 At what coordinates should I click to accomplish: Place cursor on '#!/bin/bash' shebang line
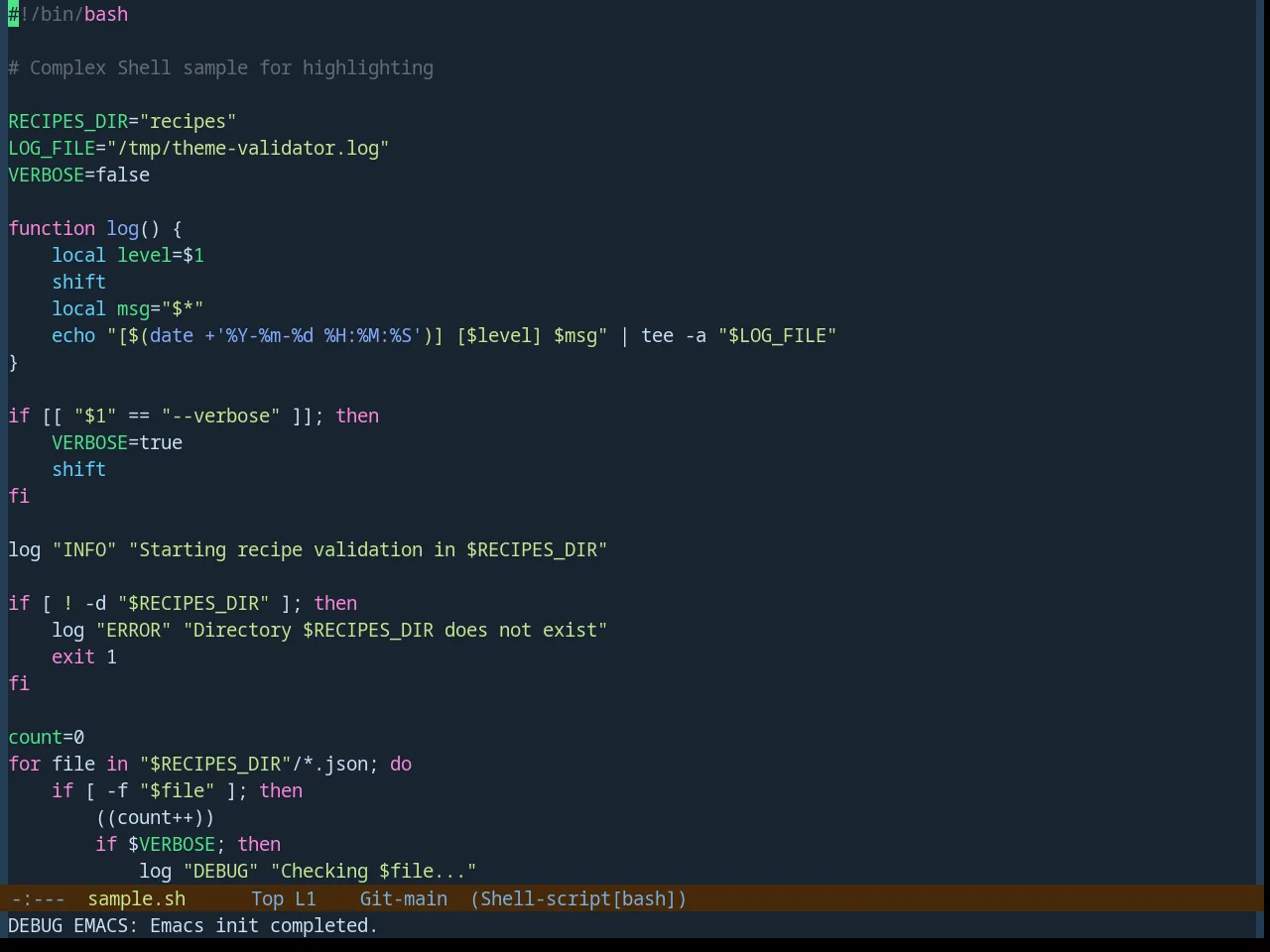68,14
